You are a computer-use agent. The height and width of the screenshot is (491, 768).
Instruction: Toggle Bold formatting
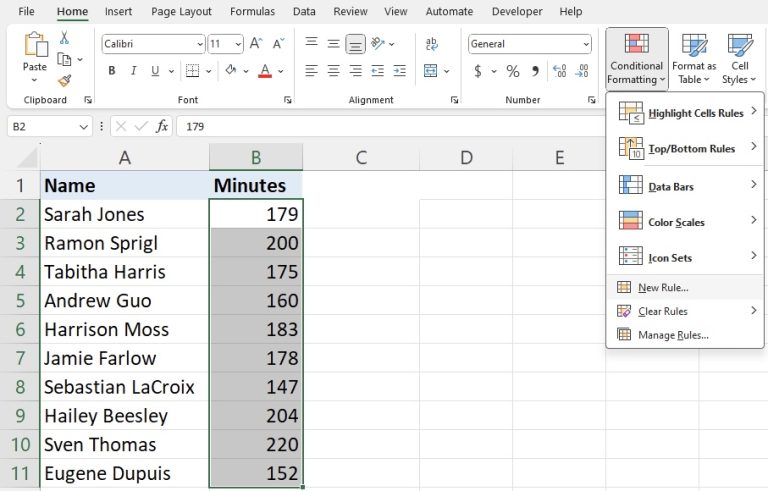tap(112, 71)
